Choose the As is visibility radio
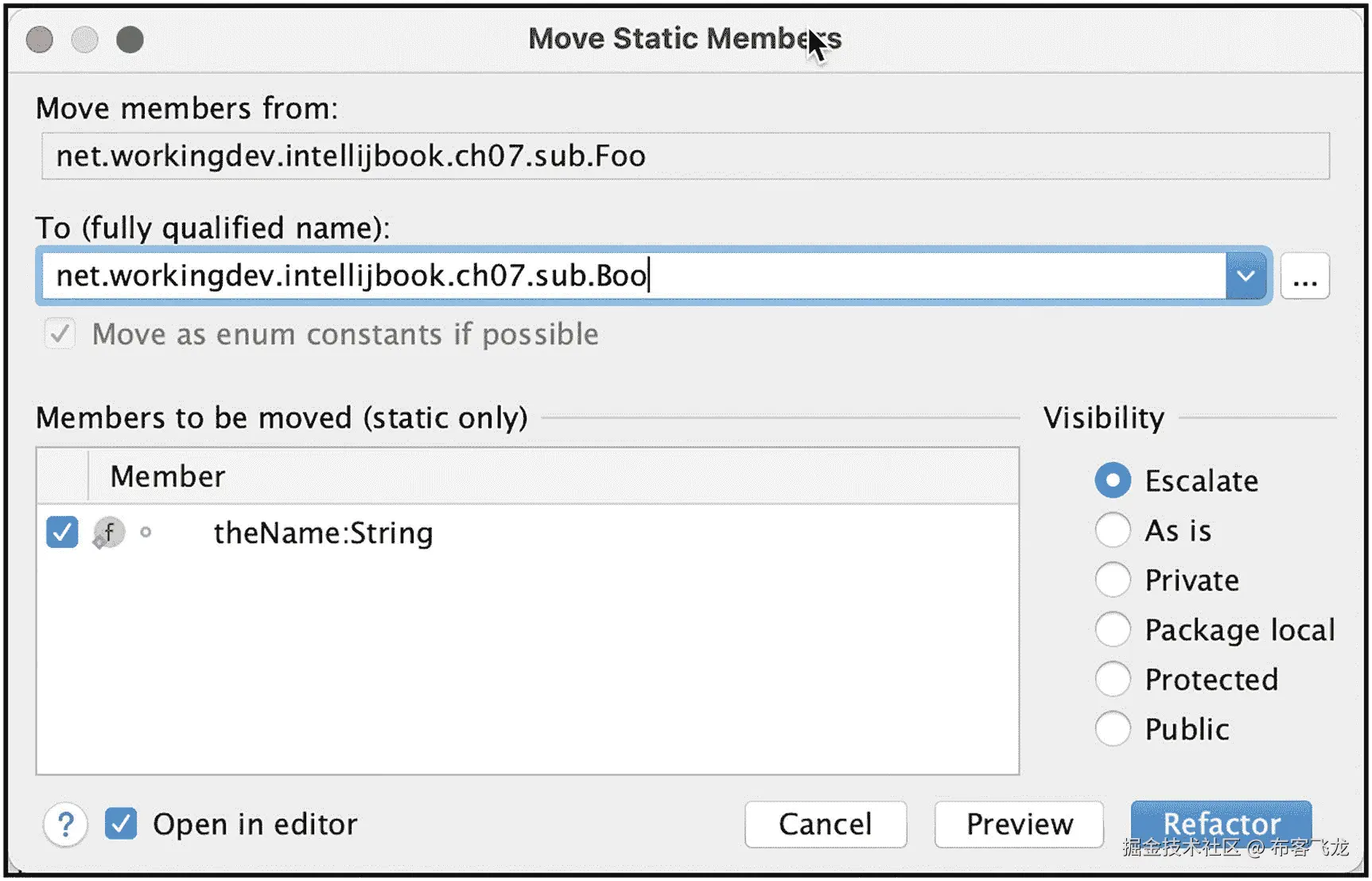The height and width of the screenshot is (881, 1372). tap(1113, 530)
